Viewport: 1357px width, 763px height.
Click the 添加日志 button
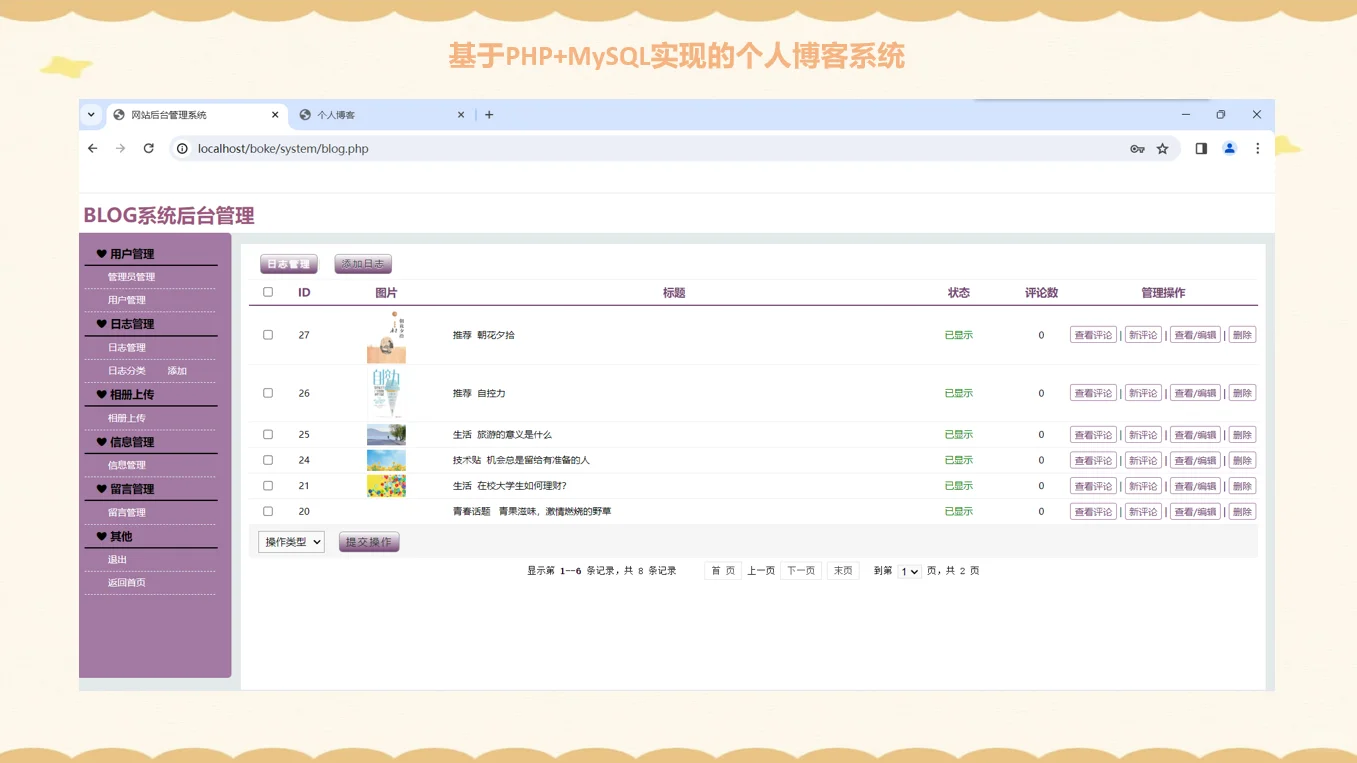click(362, 263)
